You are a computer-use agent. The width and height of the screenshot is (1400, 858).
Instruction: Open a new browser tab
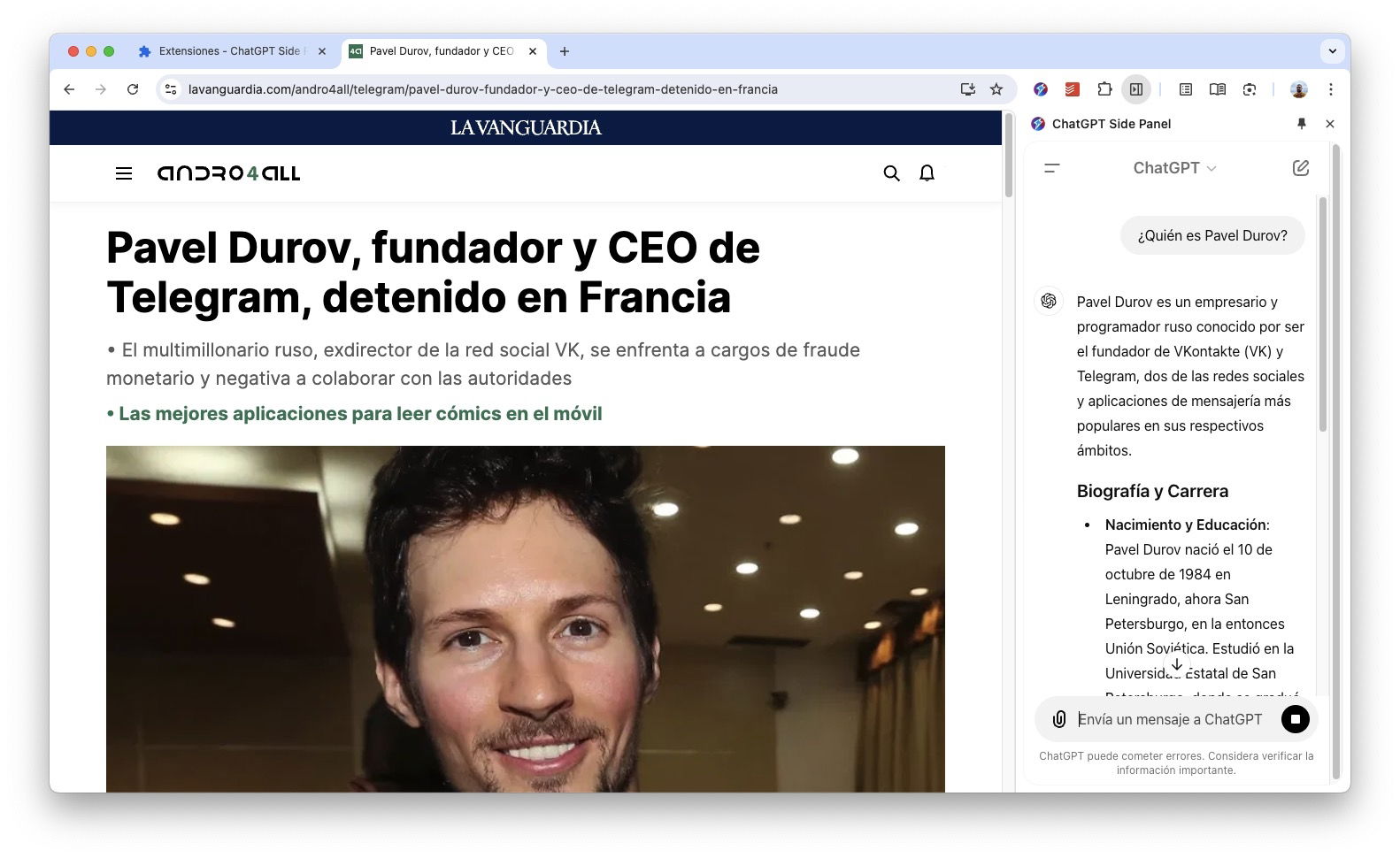(x=565, y=51)
